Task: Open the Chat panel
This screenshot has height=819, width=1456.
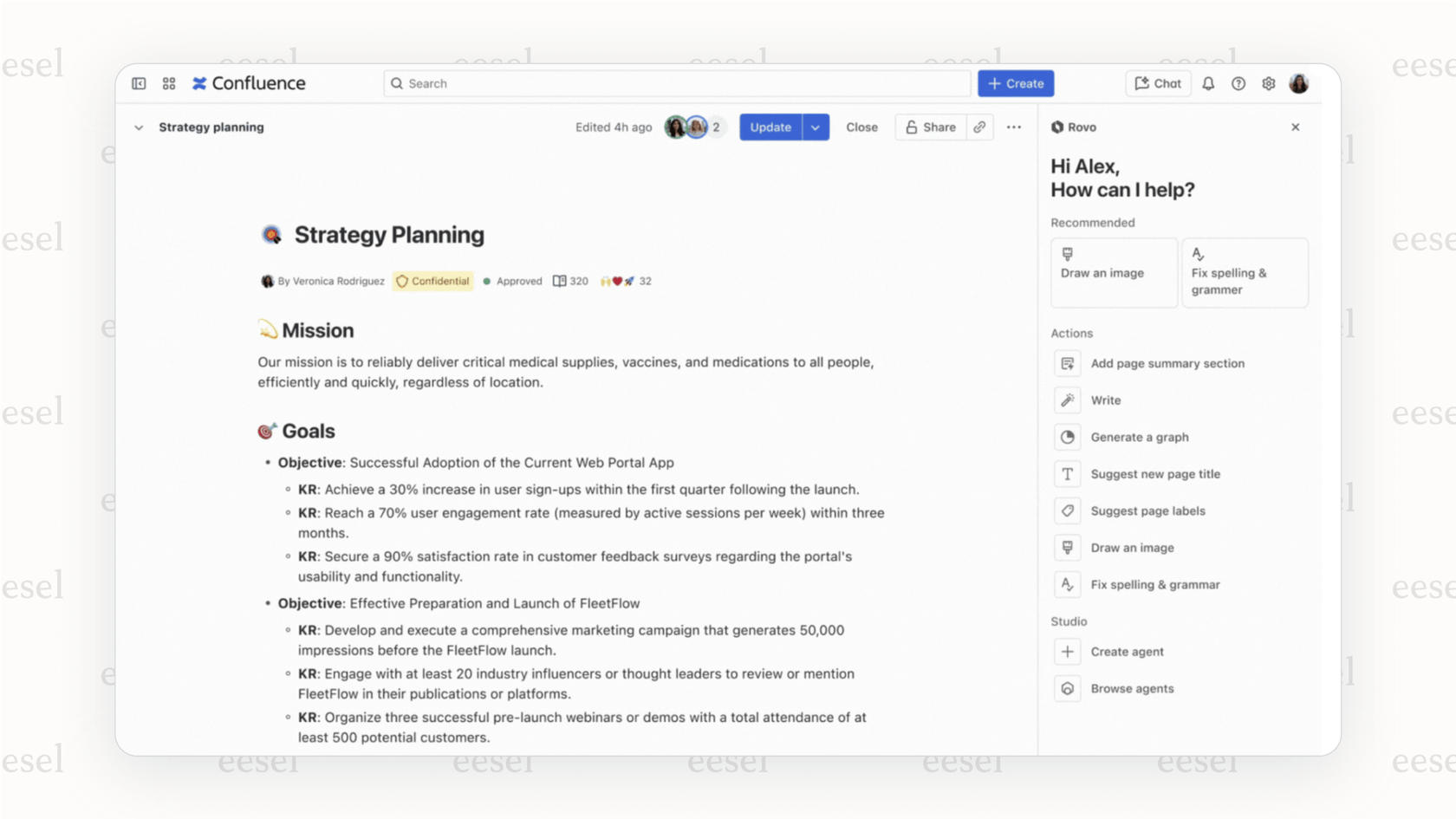Action: [x=1158, y=83]
